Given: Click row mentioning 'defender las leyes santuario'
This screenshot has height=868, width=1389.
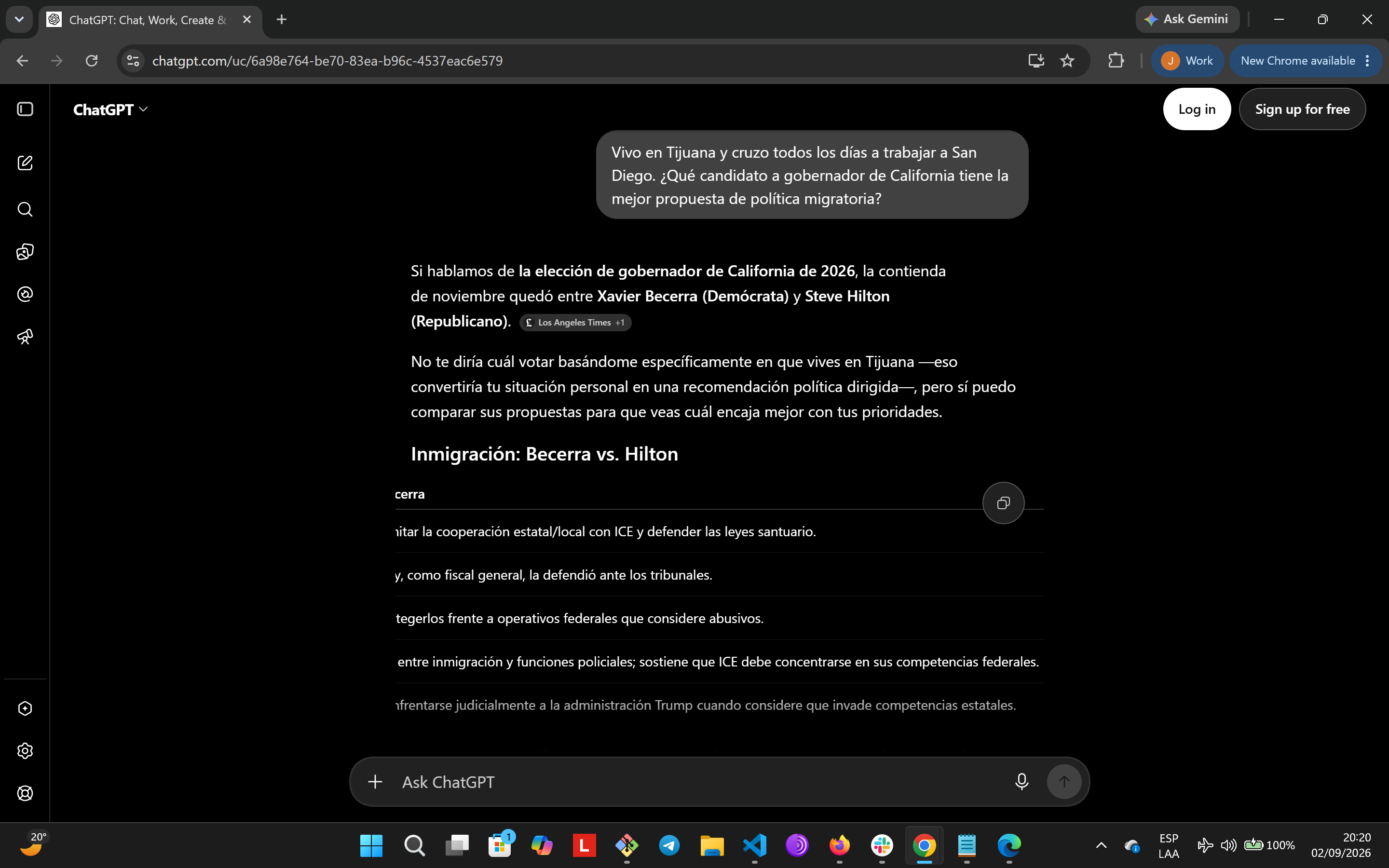Looking at the screenshot, I should 719,531.
